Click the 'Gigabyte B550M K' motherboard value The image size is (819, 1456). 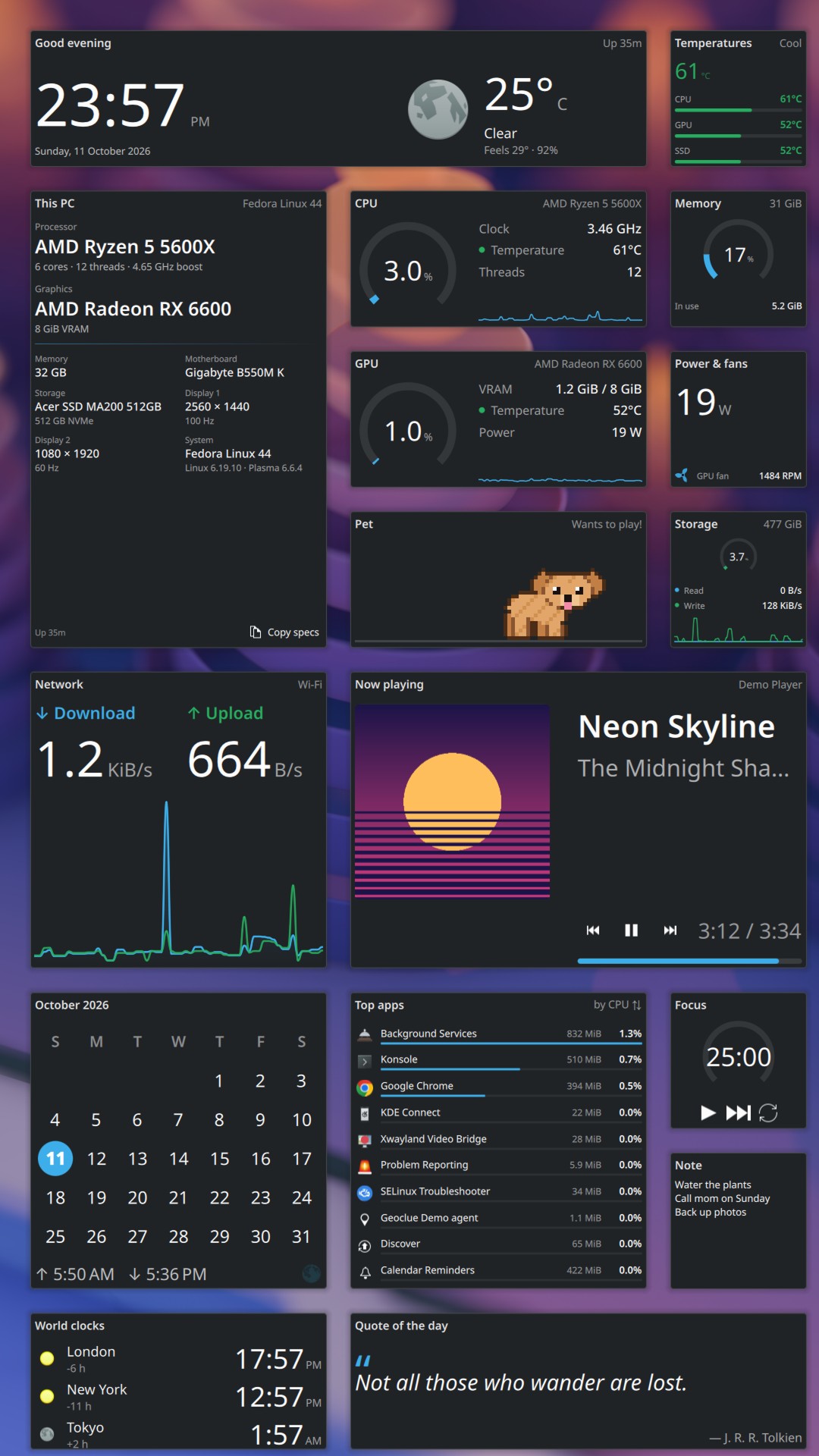[234, 372]
